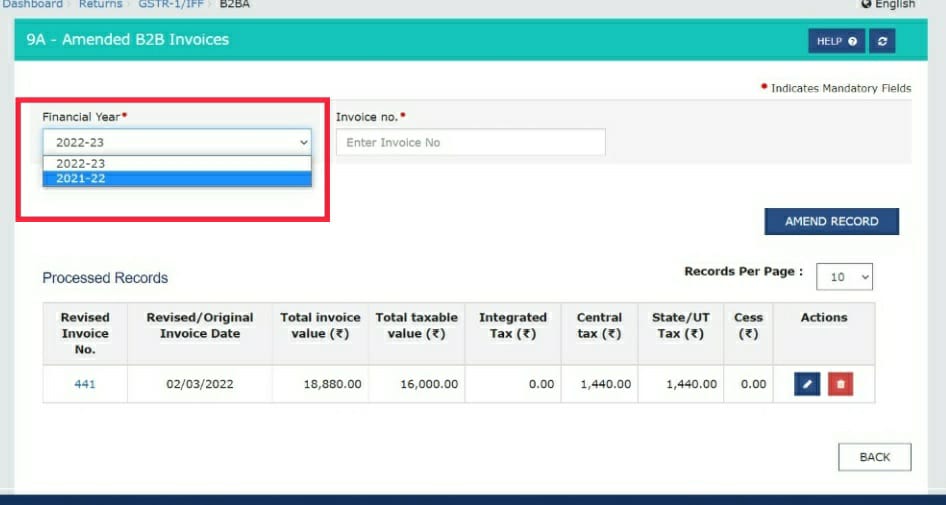Click the refresh icon beside HELP
946x505 pixels.
(881, 41)
